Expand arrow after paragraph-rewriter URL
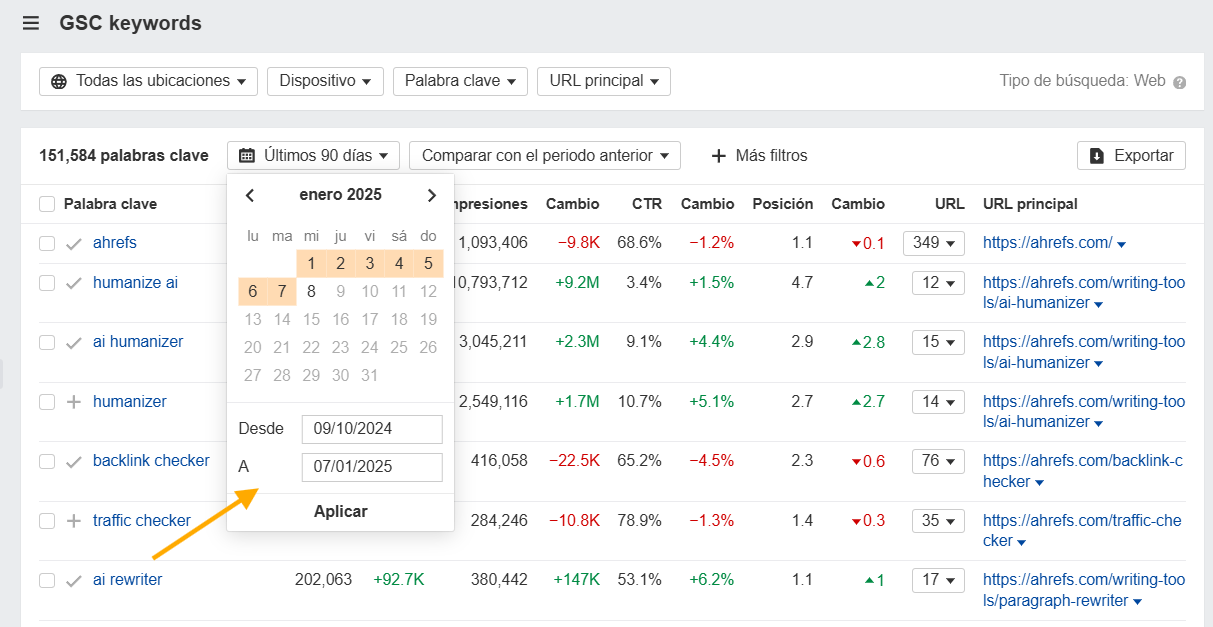Image resolution: width=1213 pixels, height=627 pixels. (1138, 602)
